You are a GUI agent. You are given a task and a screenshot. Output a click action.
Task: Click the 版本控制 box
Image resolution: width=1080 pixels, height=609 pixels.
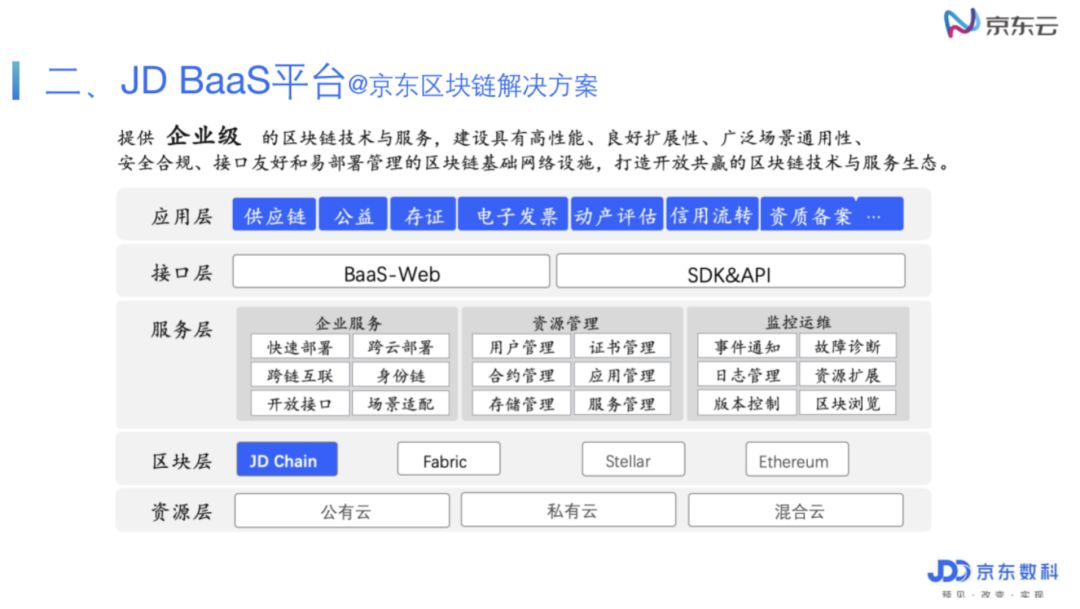tap(747, 402)
